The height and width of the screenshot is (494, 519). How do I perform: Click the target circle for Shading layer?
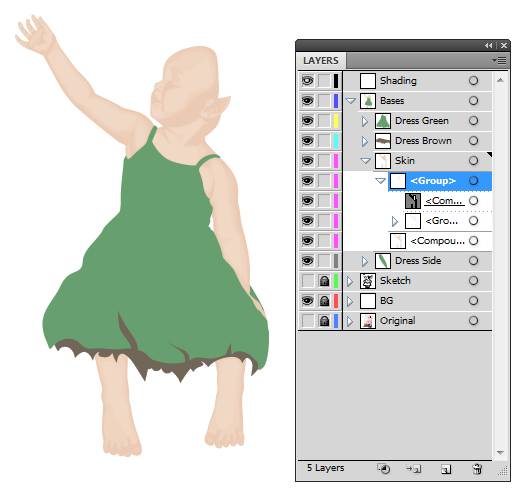[x=473, y=81]
